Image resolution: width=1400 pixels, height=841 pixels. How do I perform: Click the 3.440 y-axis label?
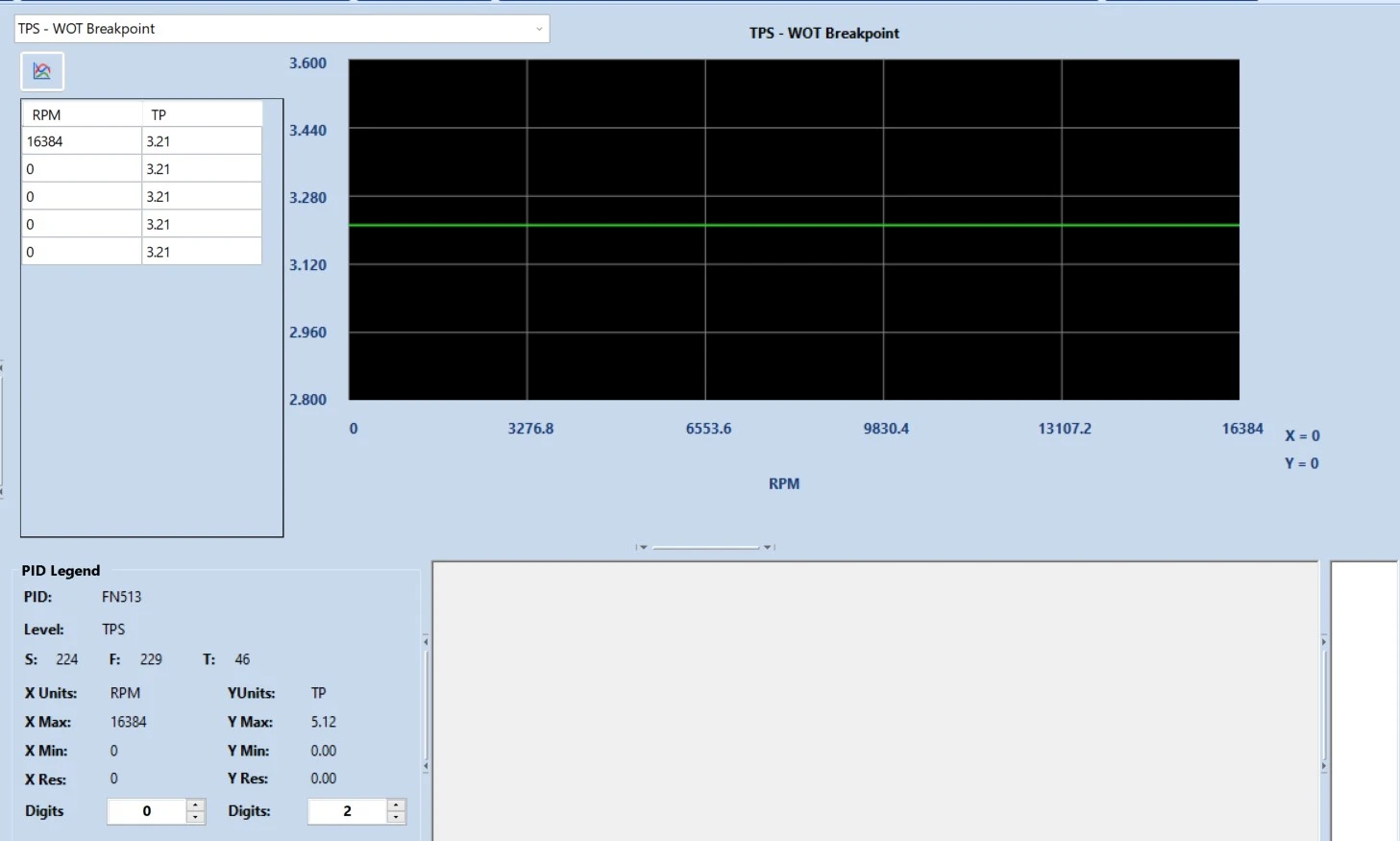307,130
